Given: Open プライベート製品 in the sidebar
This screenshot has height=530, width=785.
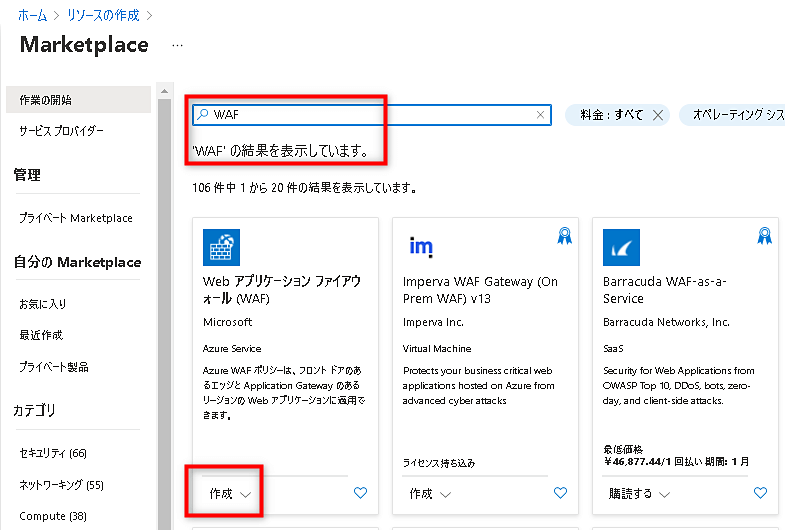Looking at the screenshot, I should pyautogui.click(x=54, y=367).
